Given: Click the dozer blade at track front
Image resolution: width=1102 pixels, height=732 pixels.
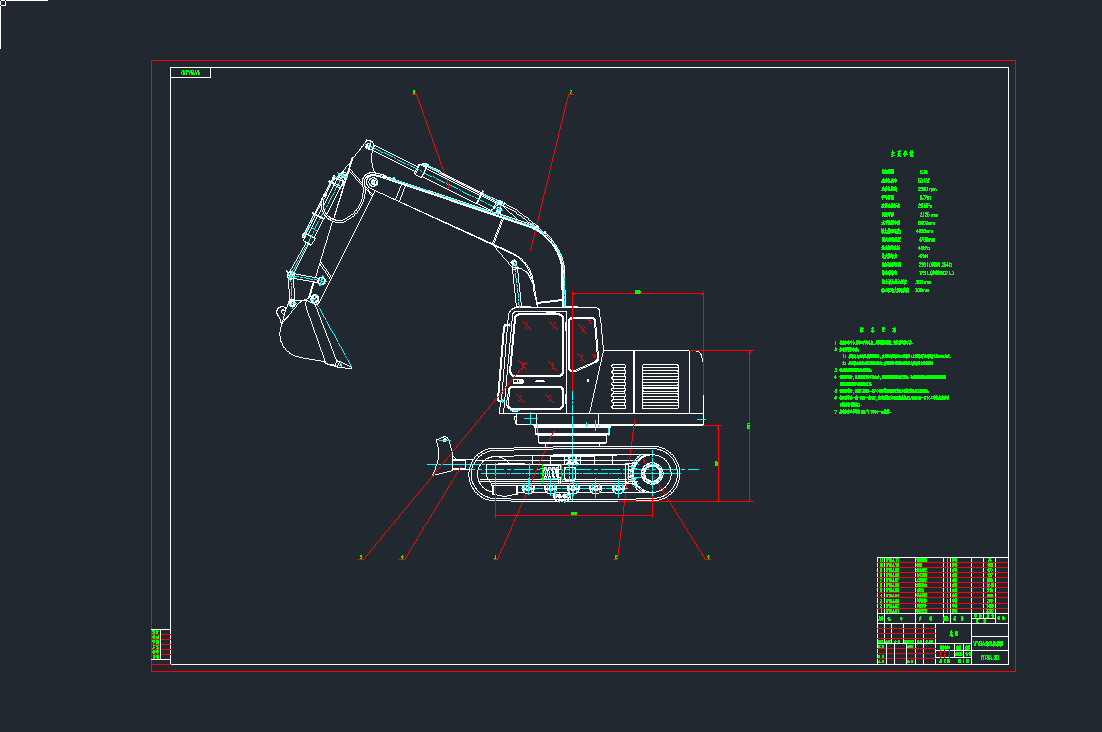Looking at the screenshot, I should coord(443,456).
